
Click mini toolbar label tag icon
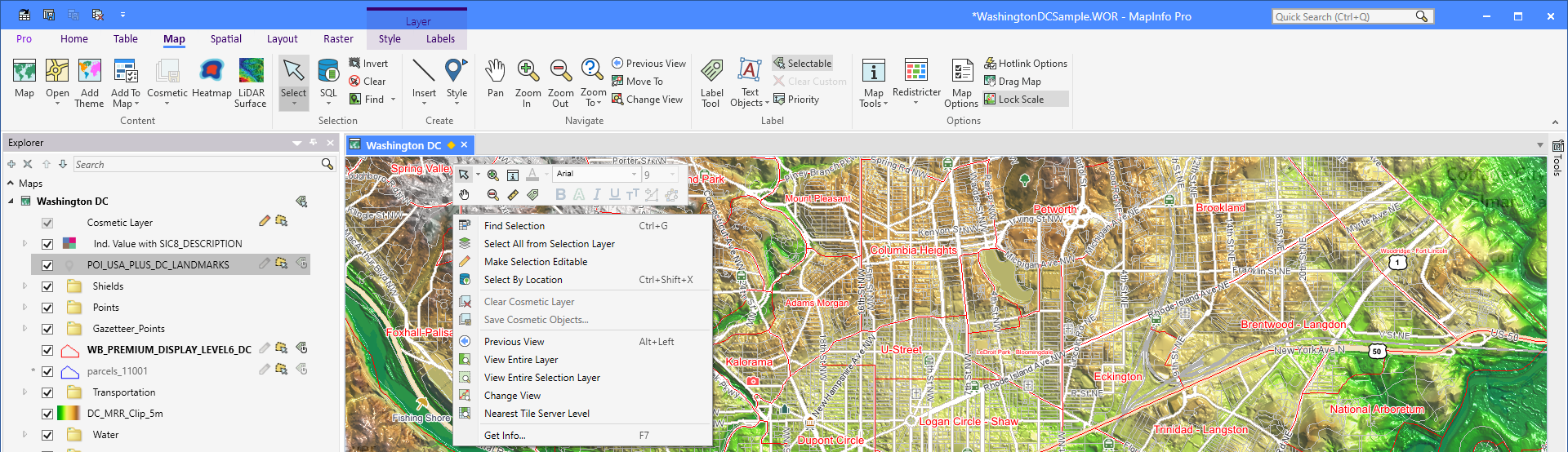pos(532,194)
